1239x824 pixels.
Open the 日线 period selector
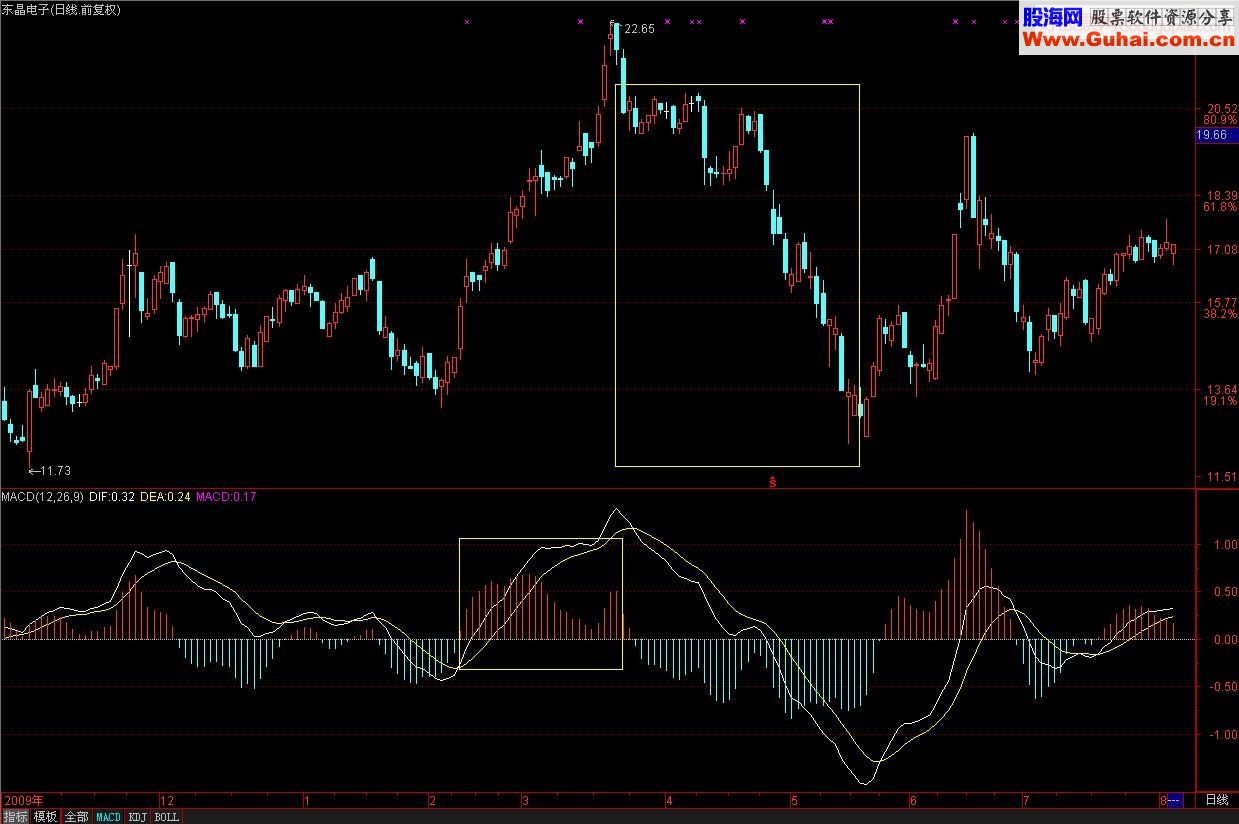[x=1216, y=800]
